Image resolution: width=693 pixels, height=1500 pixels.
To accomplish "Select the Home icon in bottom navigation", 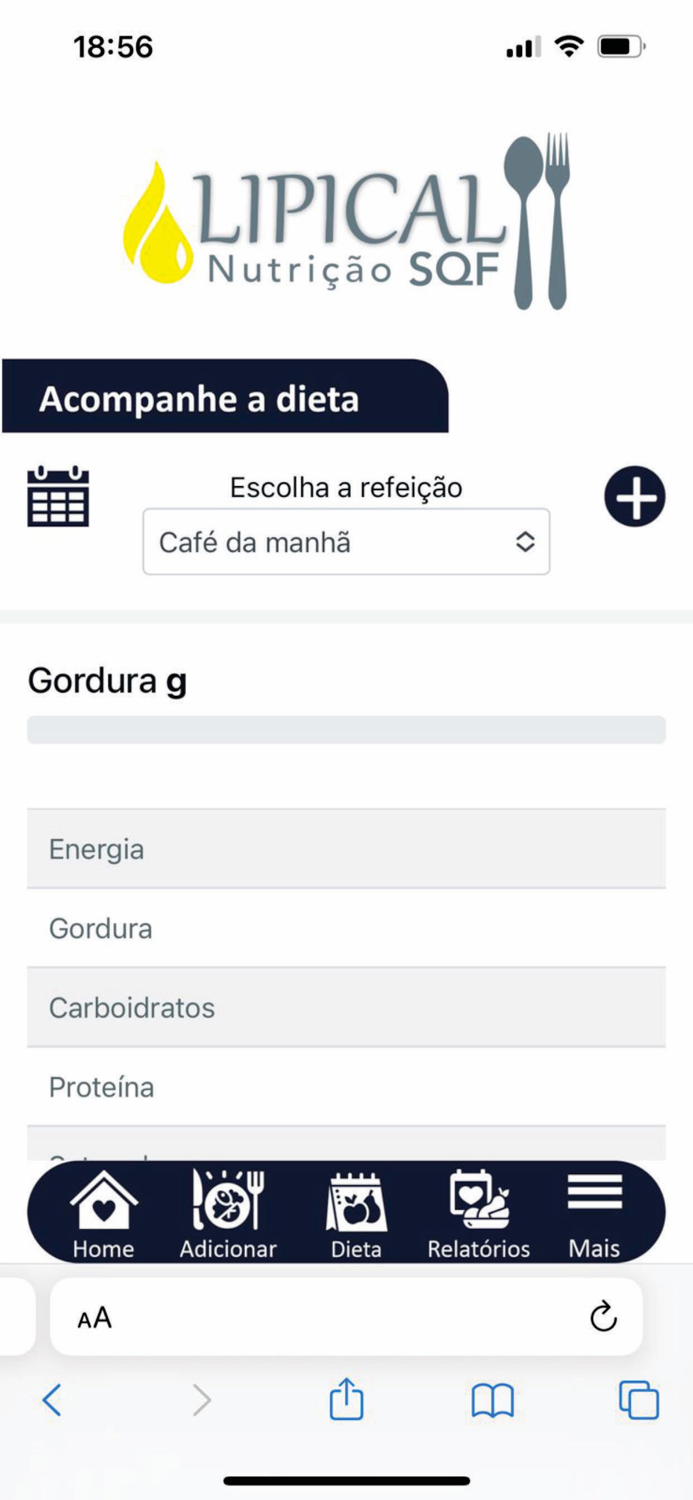I will pyautogui.click(x=103, y=1210).
